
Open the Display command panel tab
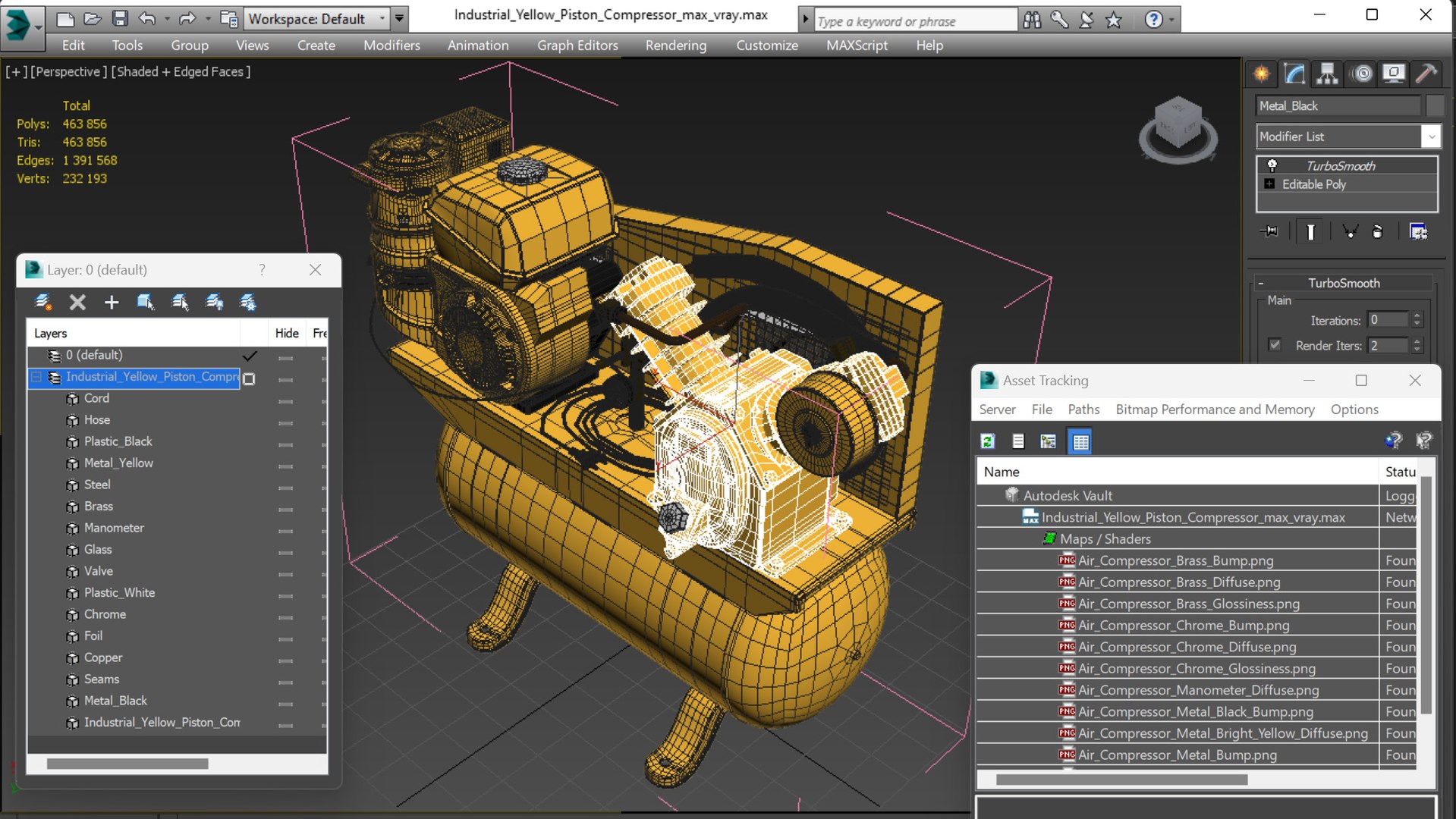(1394, 74)
